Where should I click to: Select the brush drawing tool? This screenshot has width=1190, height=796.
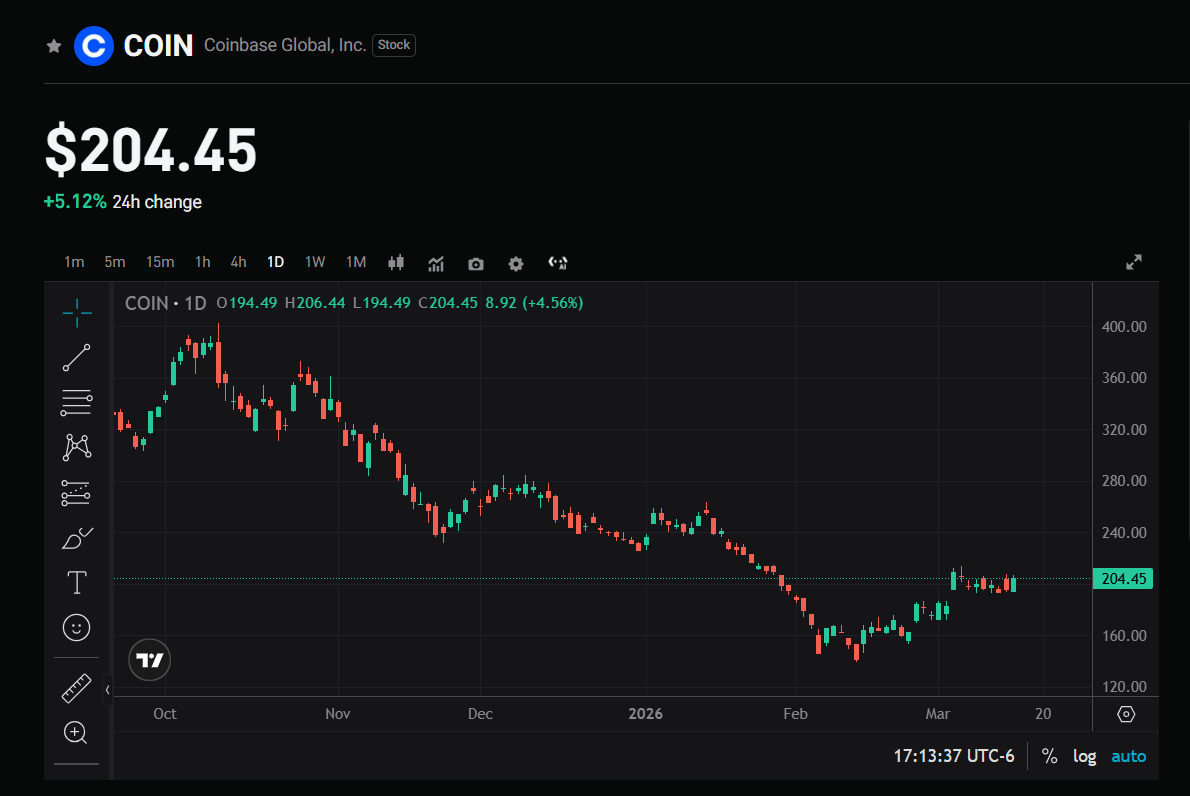(77, 538)
